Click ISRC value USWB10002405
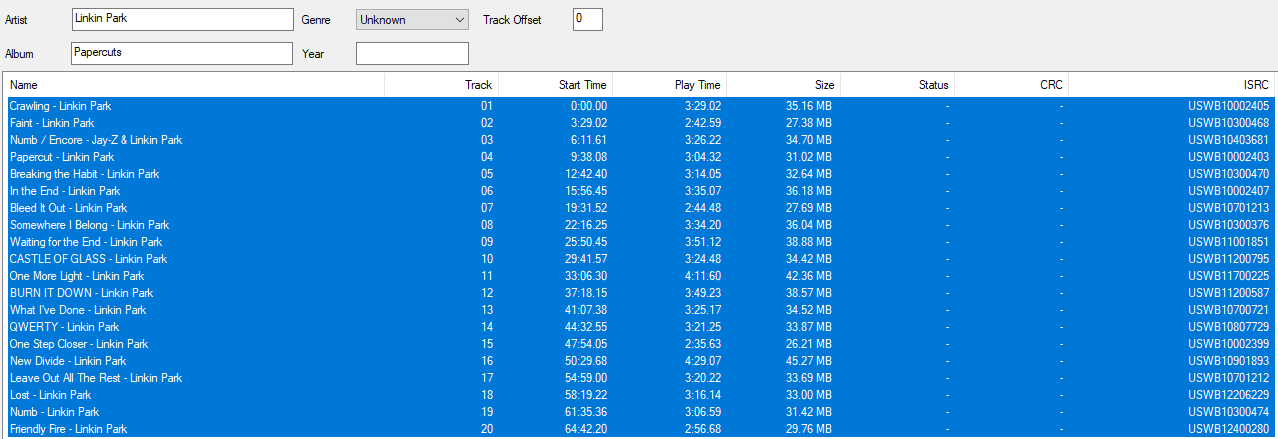Image resolution: width=1278 pixels, height=439 pixels. (x=1228, y=106)
